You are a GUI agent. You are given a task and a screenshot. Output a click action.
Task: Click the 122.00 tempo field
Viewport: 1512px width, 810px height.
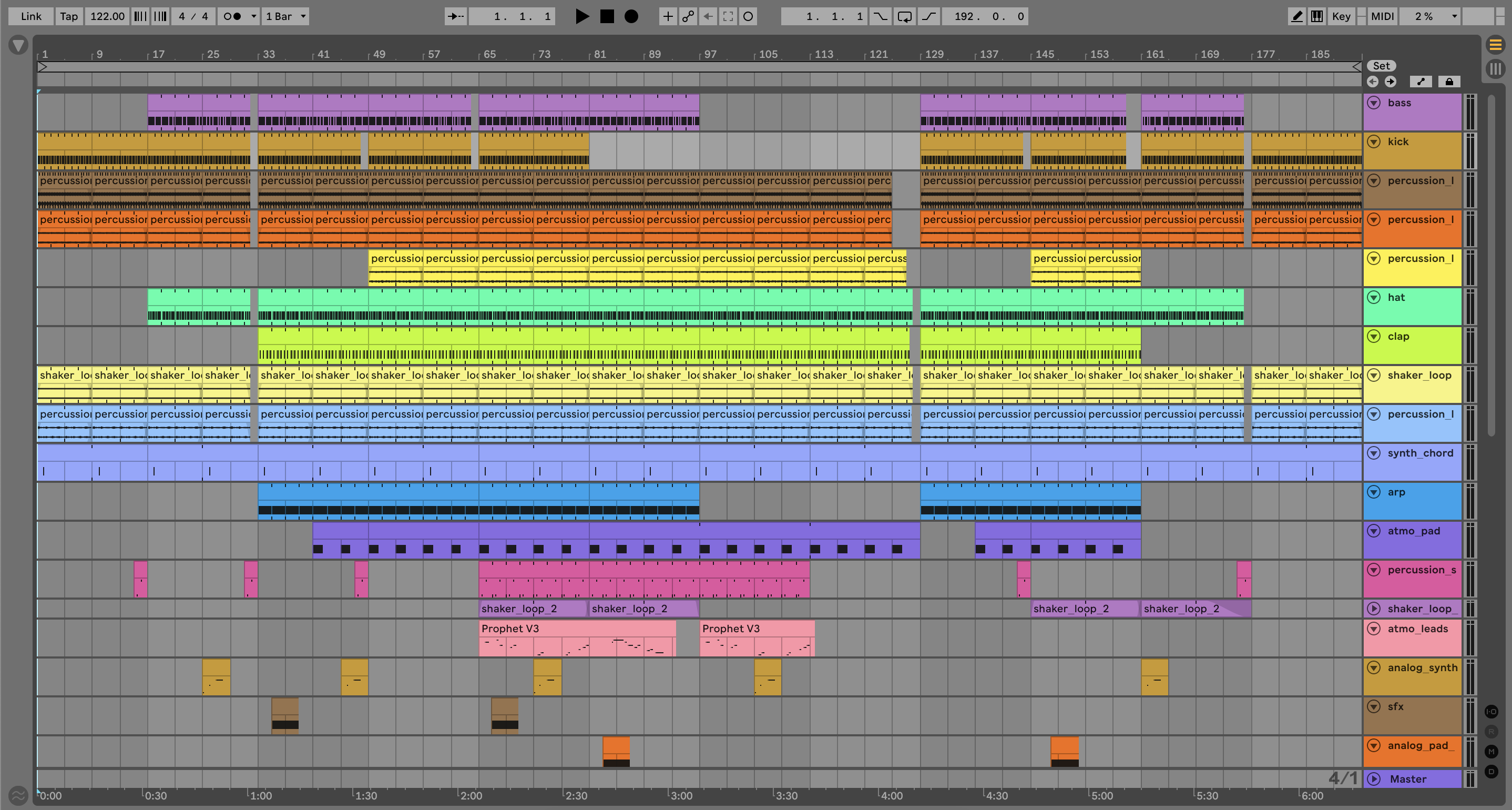tap(107, 16)
